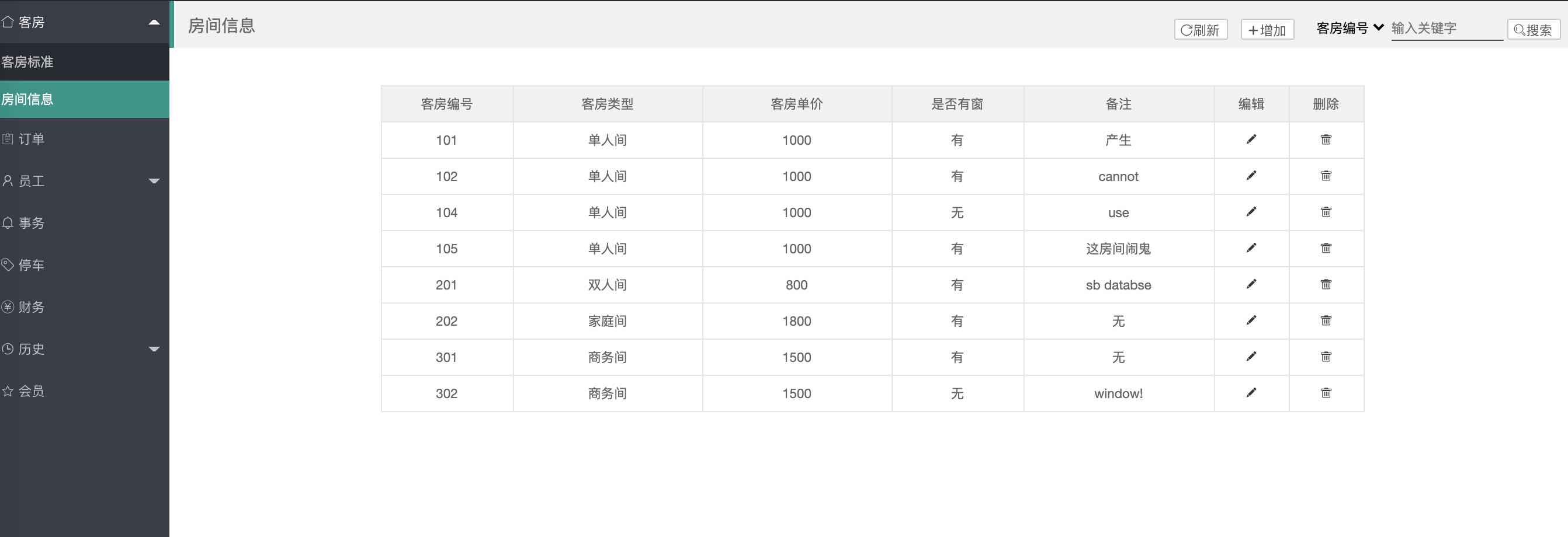Focus the 输入关键字 keyword input field
The width and height of the screenshot is (1568, 537).
coord(1447,29)
